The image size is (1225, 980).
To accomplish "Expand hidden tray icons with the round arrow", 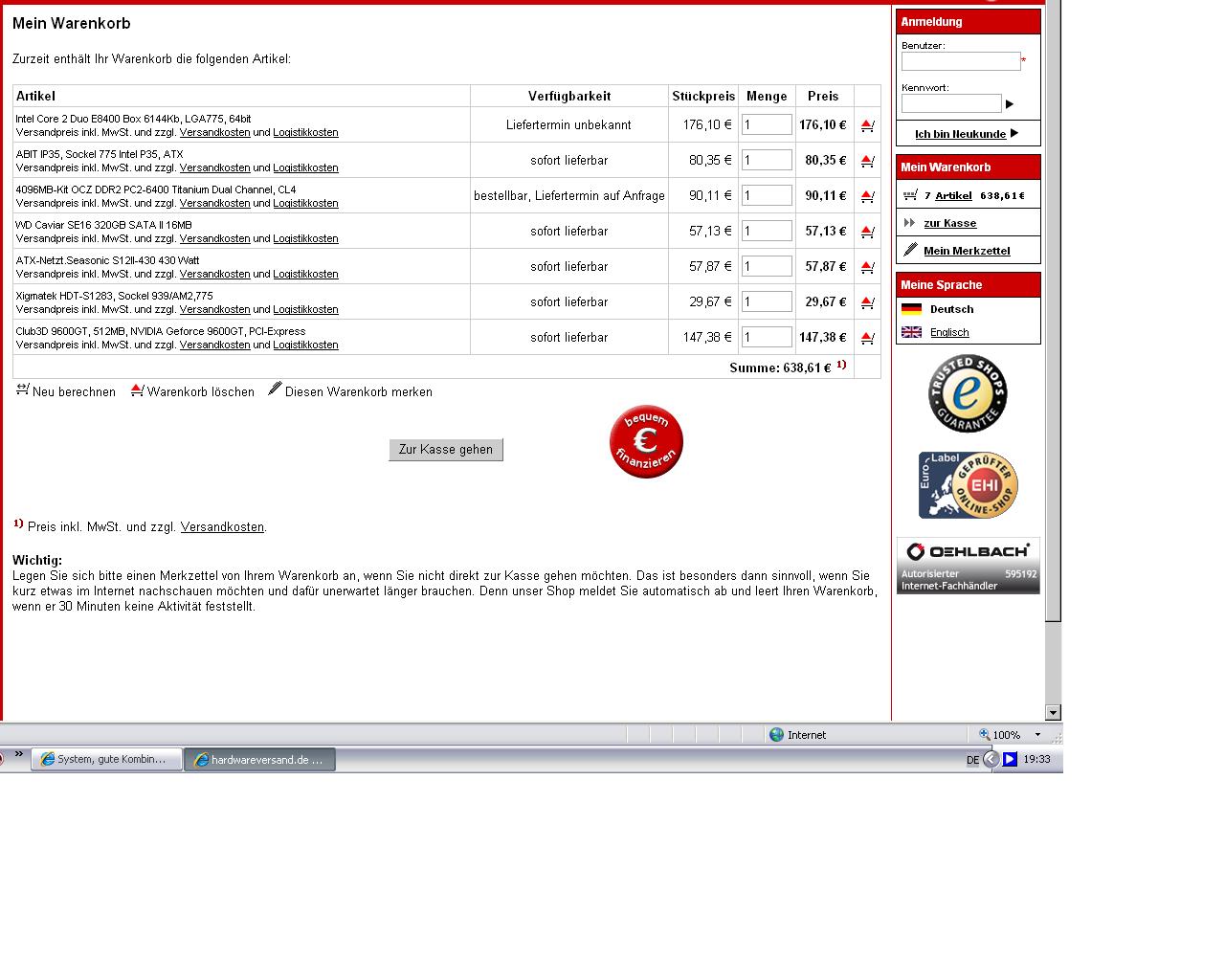I will click(991, 759).
